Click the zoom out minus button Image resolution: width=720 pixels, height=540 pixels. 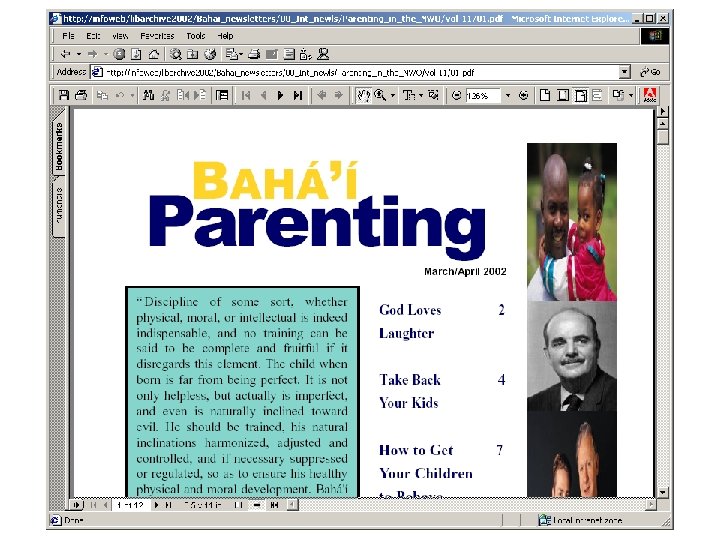pyautogui.click(x=456, y=95)
